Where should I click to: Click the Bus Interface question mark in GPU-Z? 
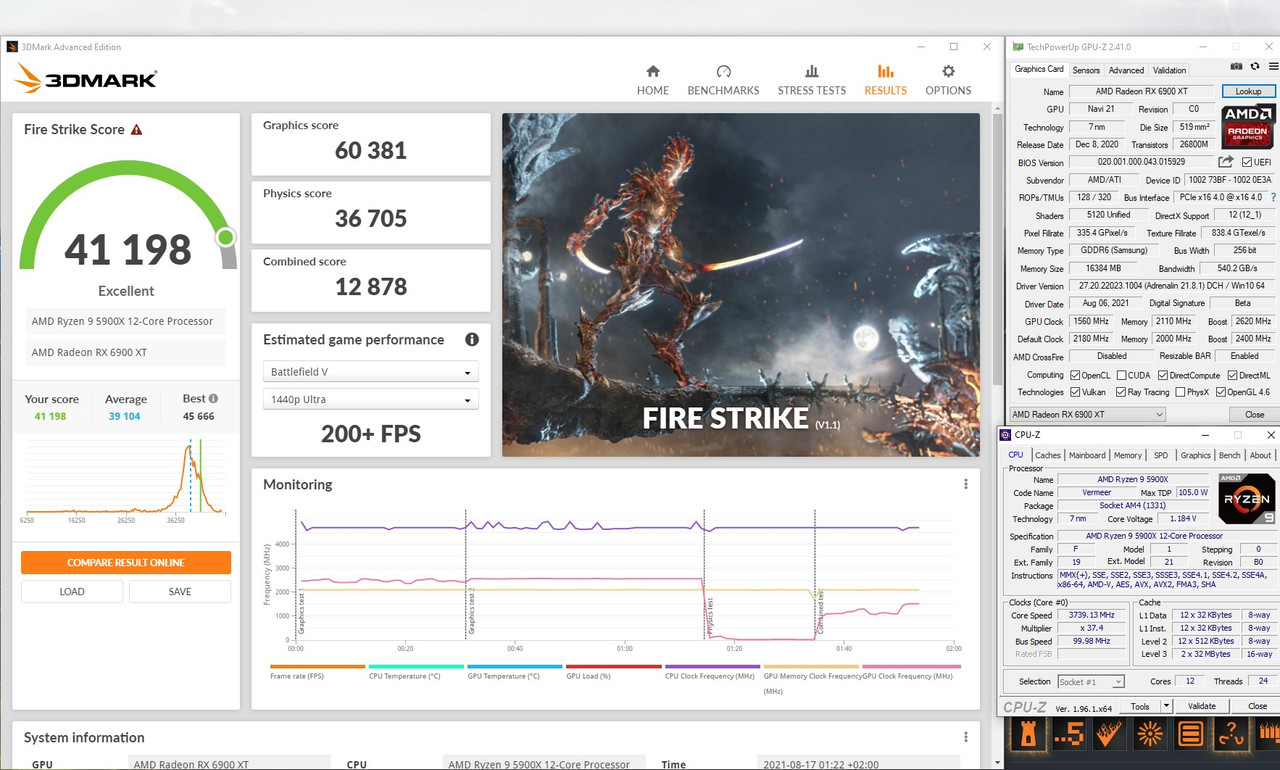coord(1273,198)
